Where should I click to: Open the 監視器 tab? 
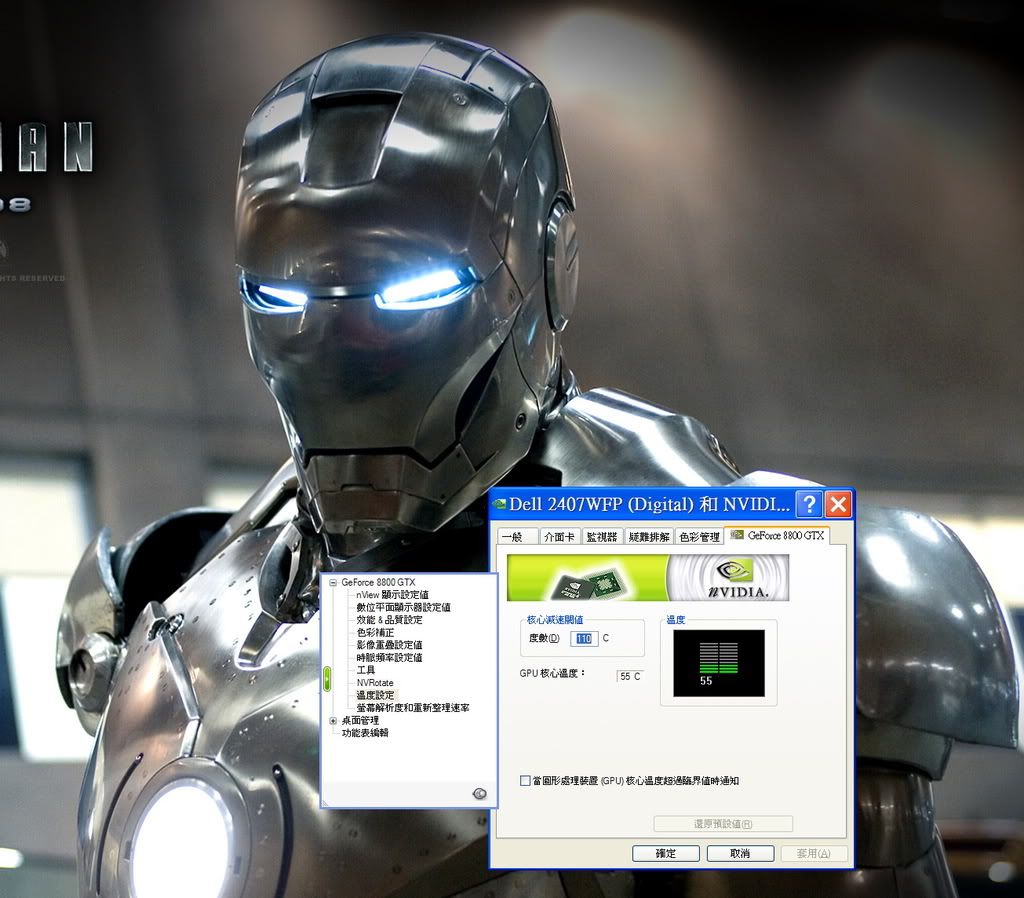[602, 537]
